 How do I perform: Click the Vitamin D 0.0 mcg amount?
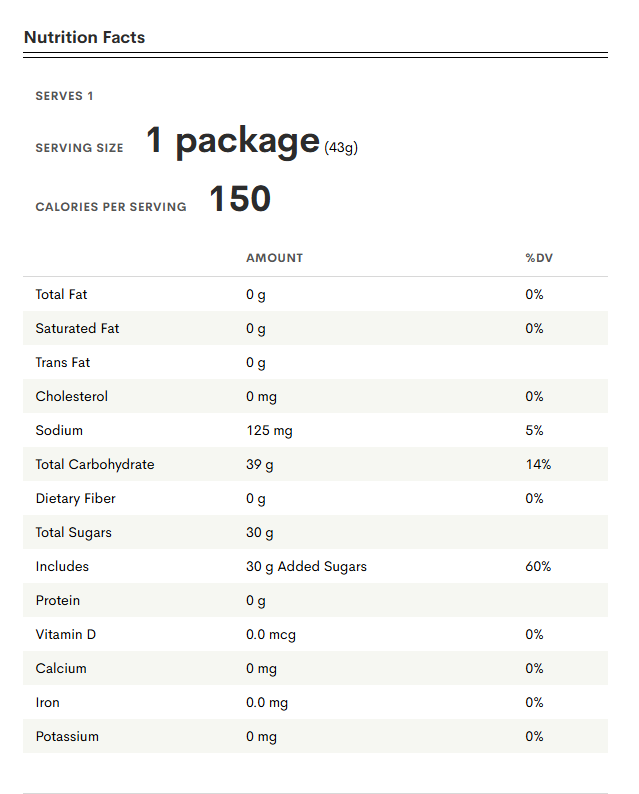point(270,634)
